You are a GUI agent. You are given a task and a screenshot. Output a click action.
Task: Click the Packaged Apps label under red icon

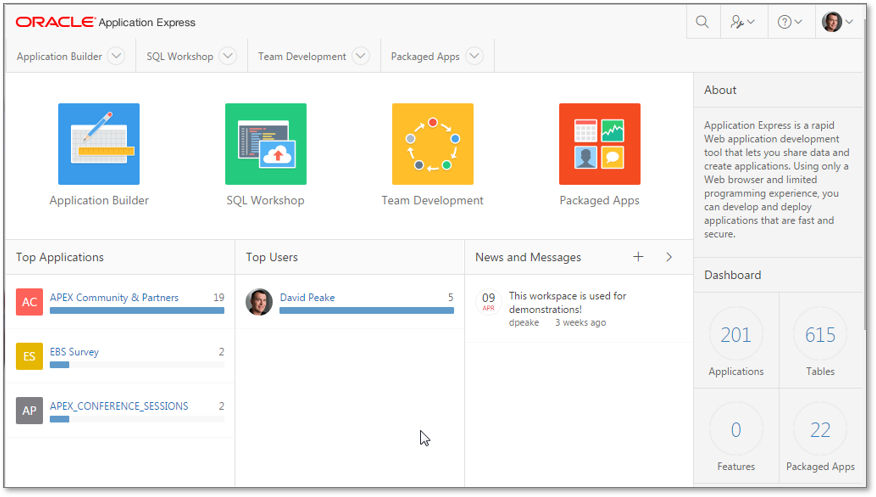point(599,200)
